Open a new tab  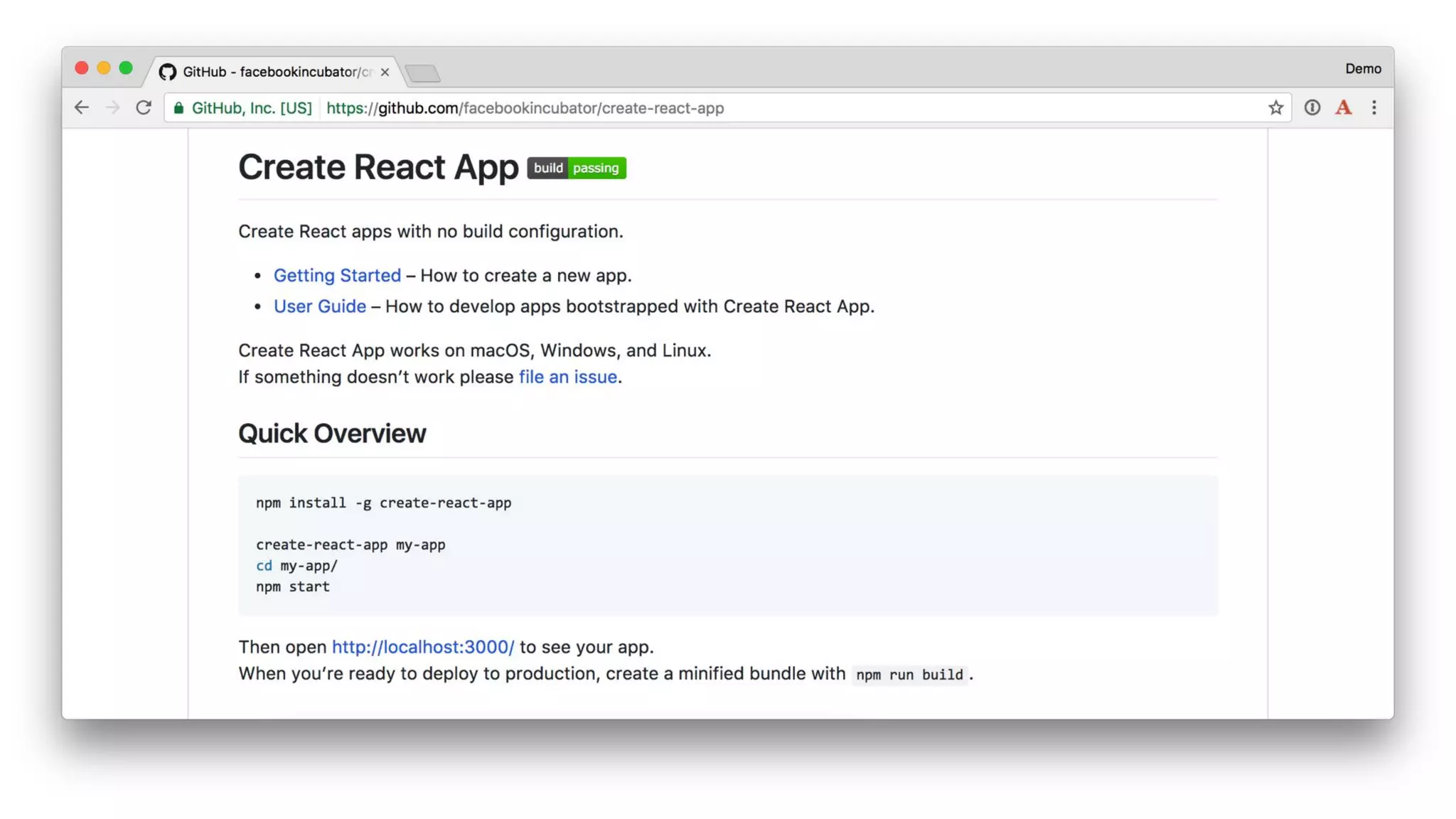[x=423, y=73]
